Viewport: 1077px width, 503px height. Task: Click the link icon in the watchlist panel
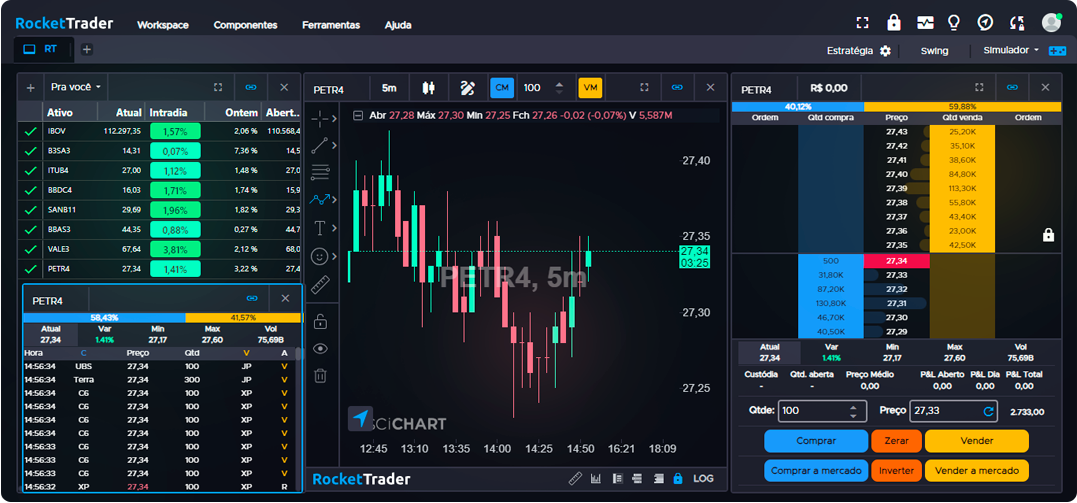[251, 87]
